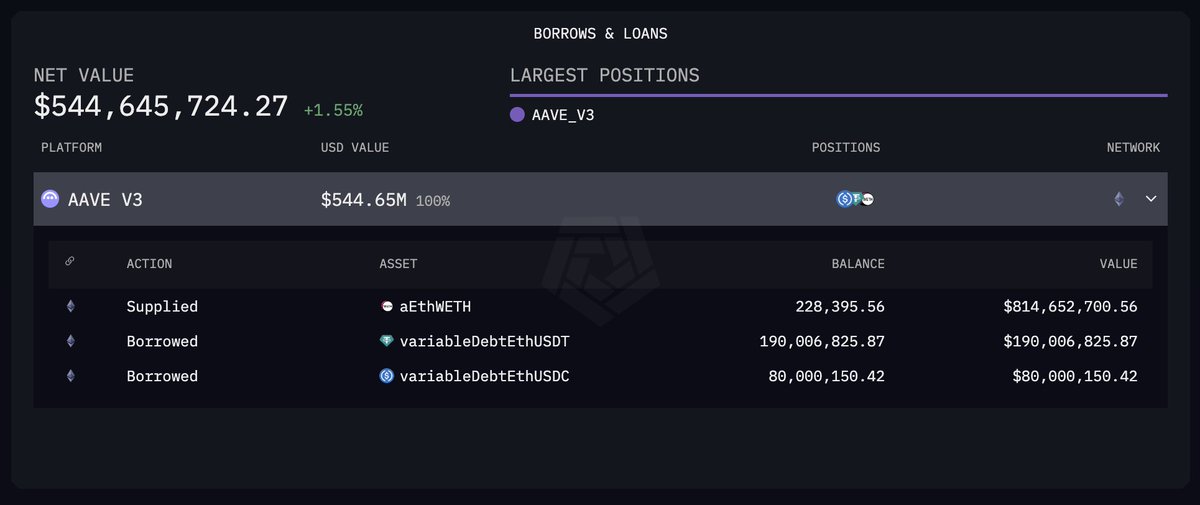The width and height of the screenshot is (1200, 505).
Task: Select the AAVE_V3 largest position label
Action: click(x=563, y=115)
